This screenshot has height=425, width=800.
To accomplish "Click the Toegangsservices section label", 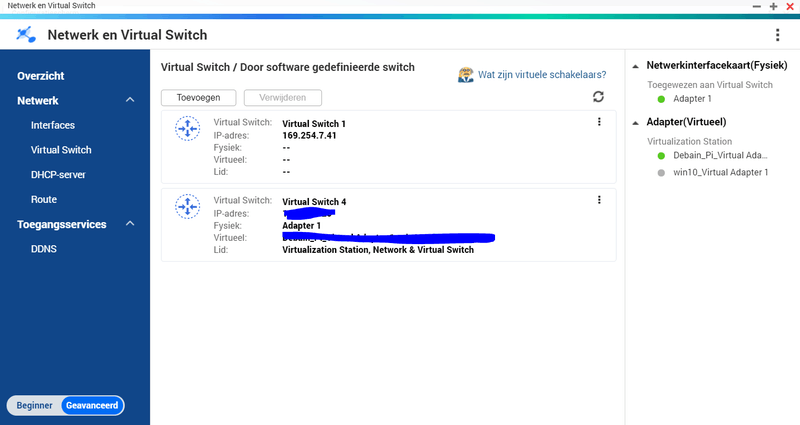I will (x=62, y=224).
